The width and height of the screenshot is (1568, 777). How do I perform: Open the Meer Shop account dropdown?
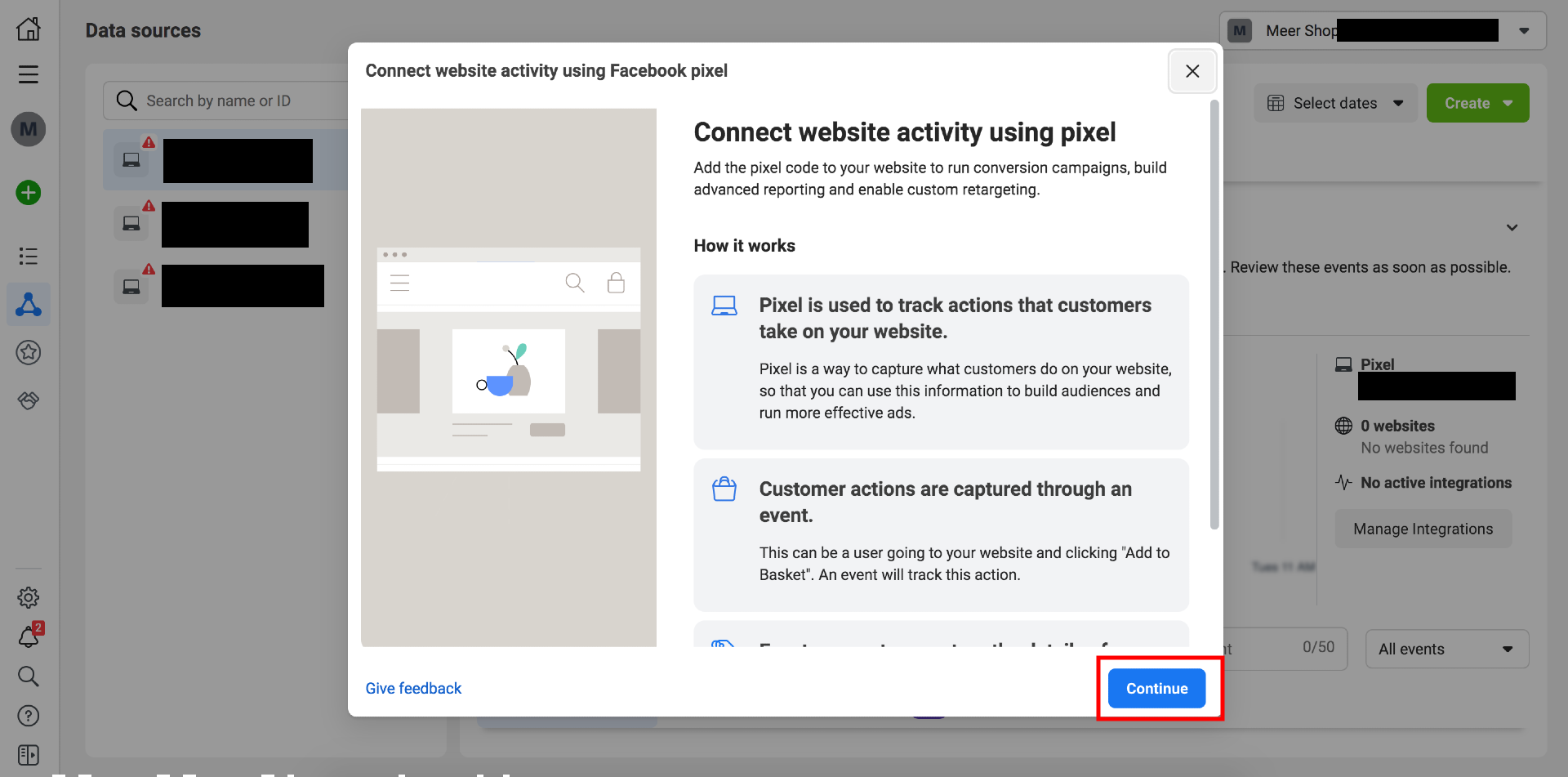1383,31
